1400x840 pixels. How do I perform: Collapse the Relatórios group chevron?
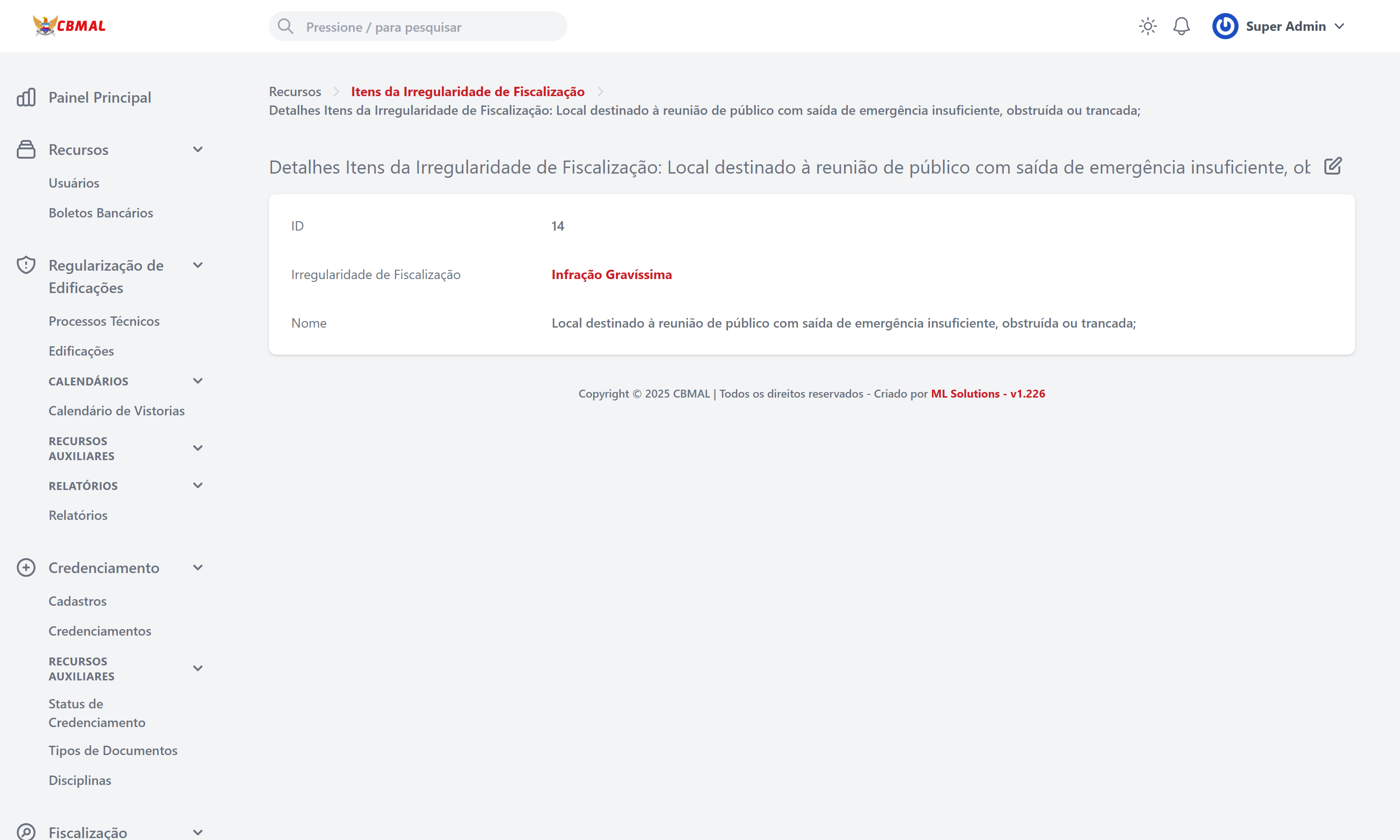[x=197, y=486]
